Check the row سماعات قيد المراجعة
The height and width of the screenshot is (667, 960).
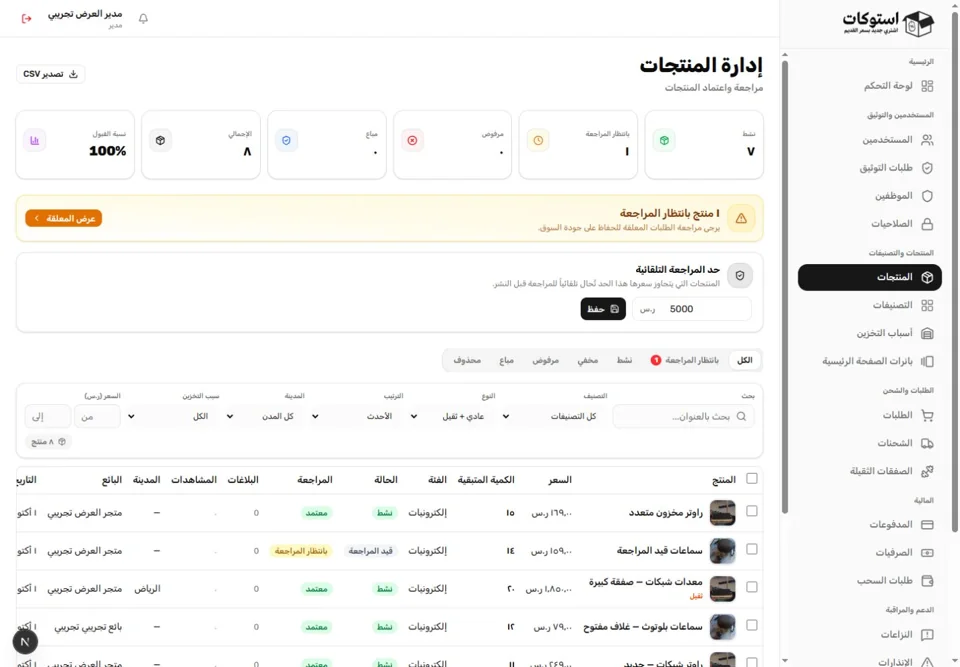pyautogui.click(x=752, y=549)
